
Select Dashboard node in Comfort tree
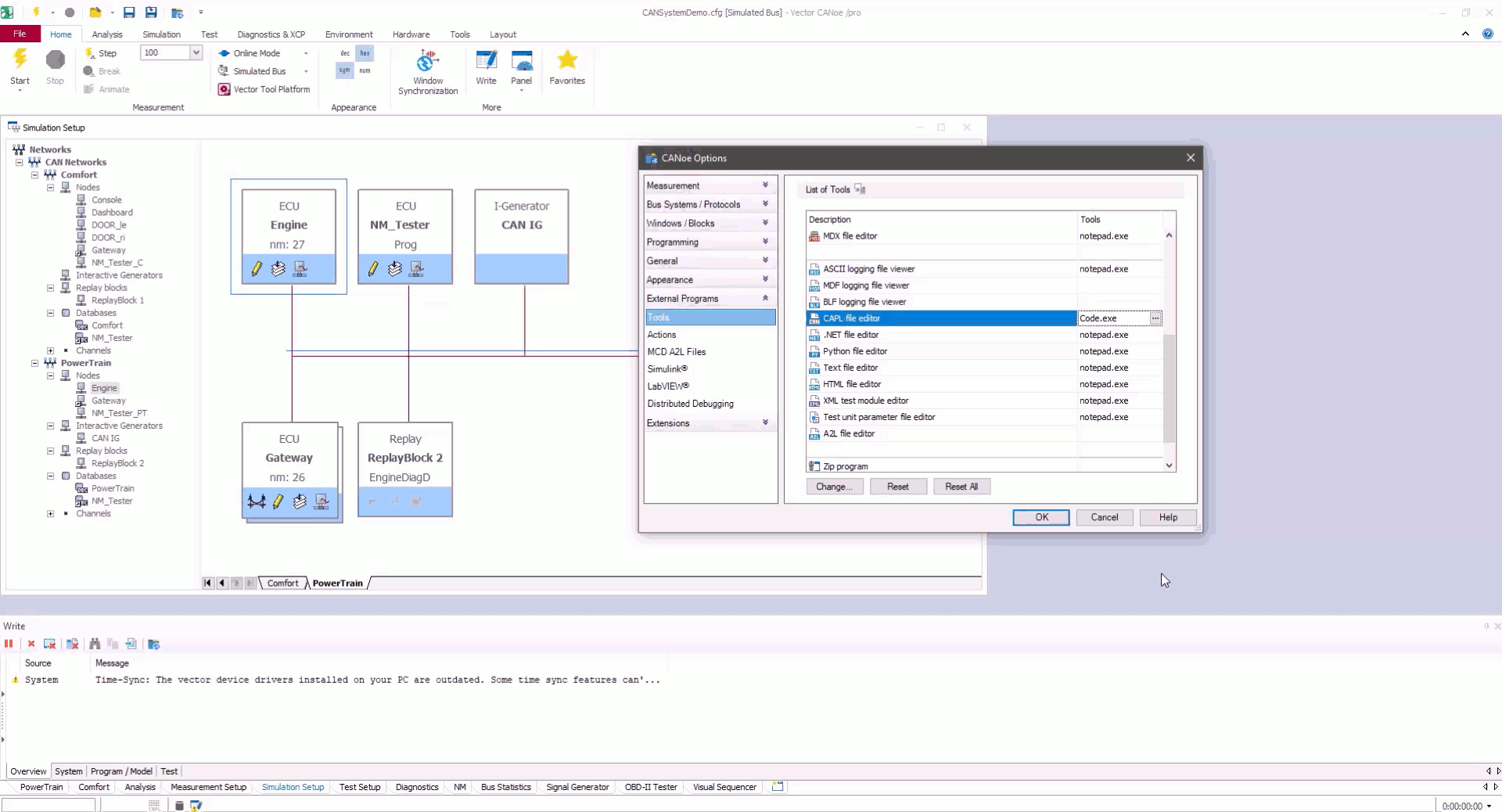pos(112,213)
